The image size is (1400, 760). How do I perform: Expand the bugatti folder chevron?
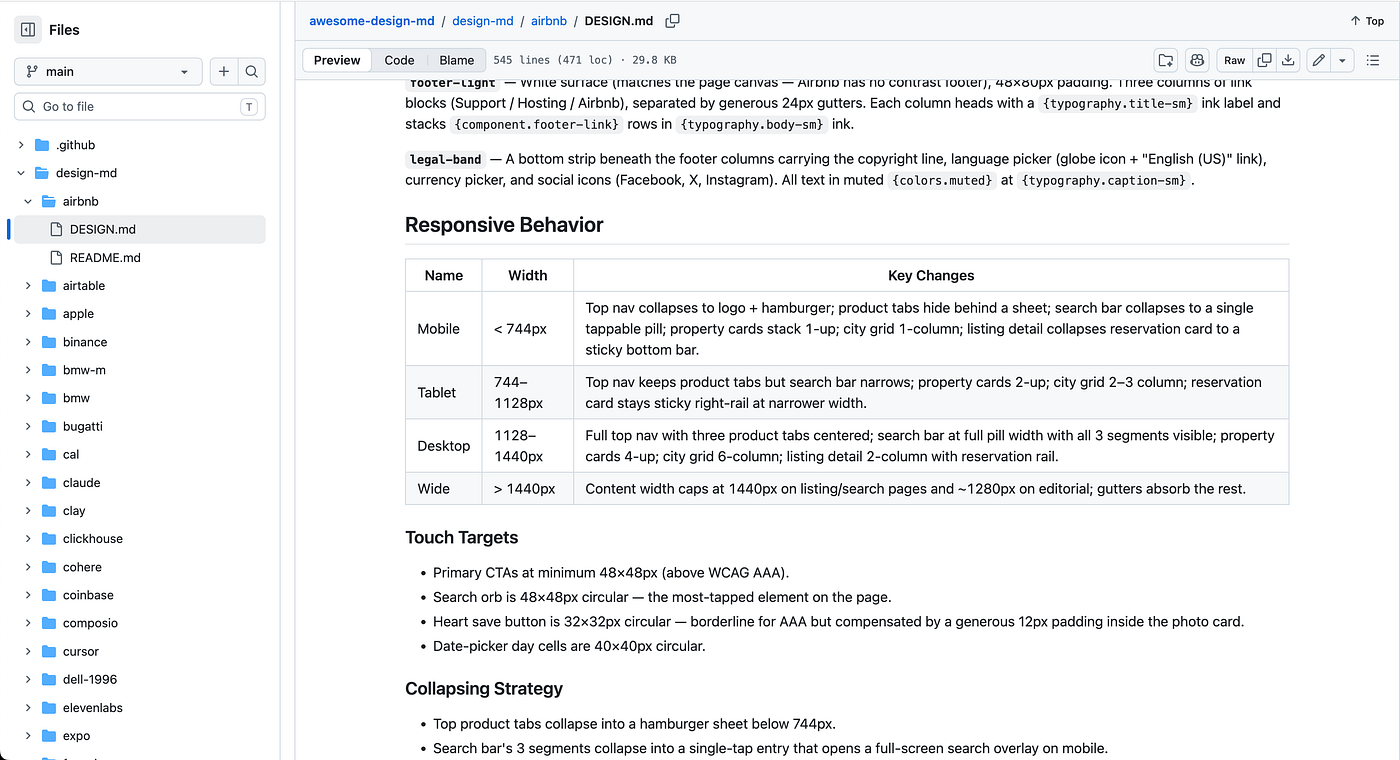[x=28, y=426]
